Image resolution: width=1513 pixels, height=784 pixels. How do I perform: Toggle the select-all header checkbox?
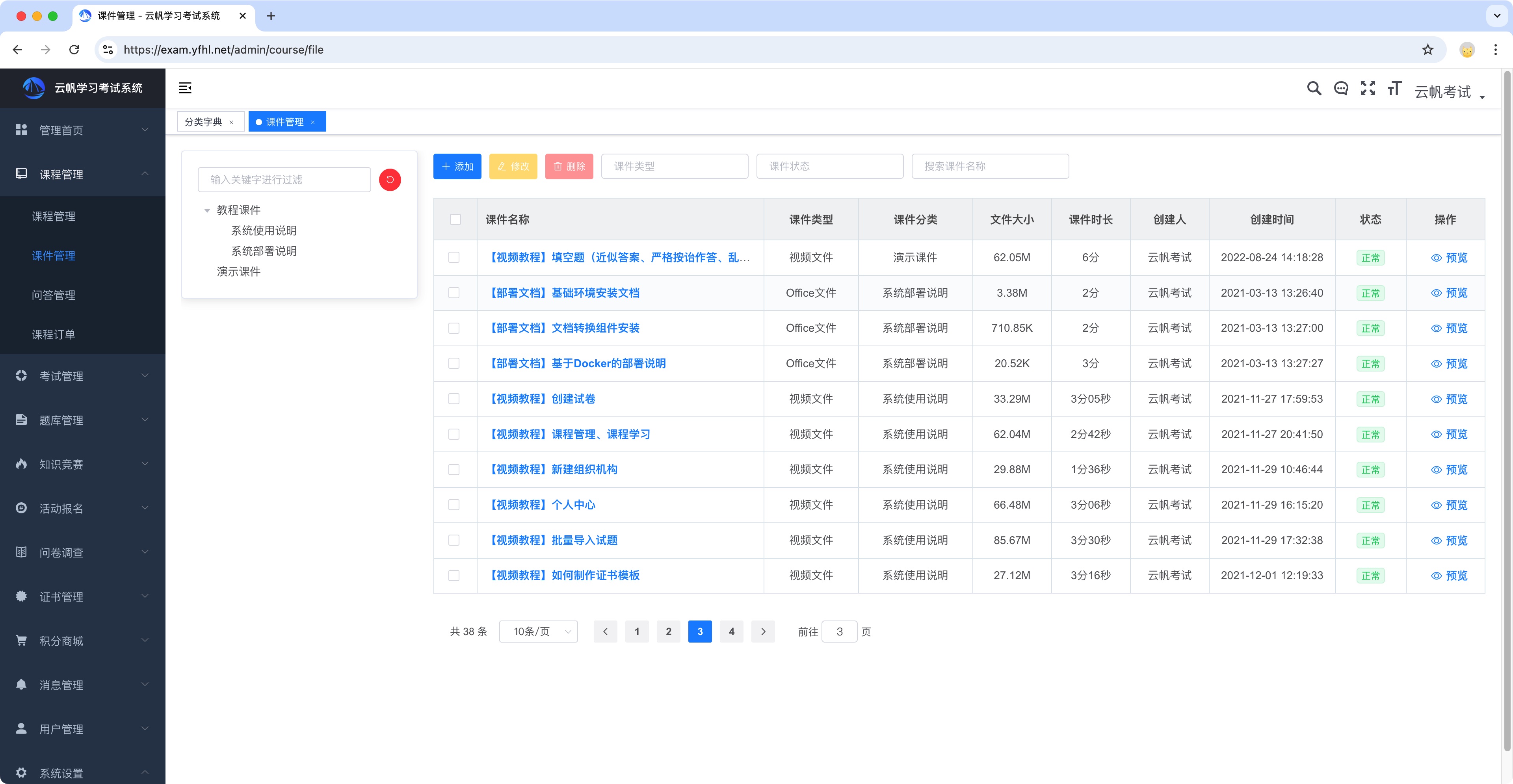(455, 219)
